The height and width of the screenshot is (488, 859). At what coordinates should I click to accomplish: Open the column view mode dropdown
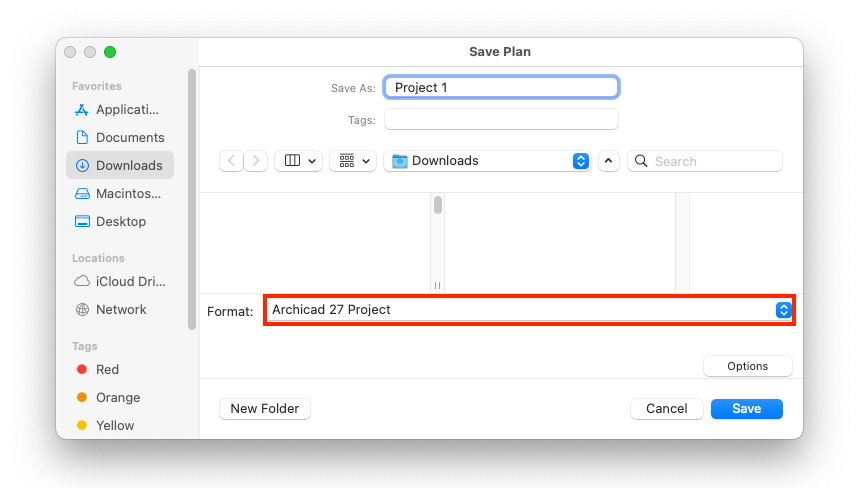298,161
